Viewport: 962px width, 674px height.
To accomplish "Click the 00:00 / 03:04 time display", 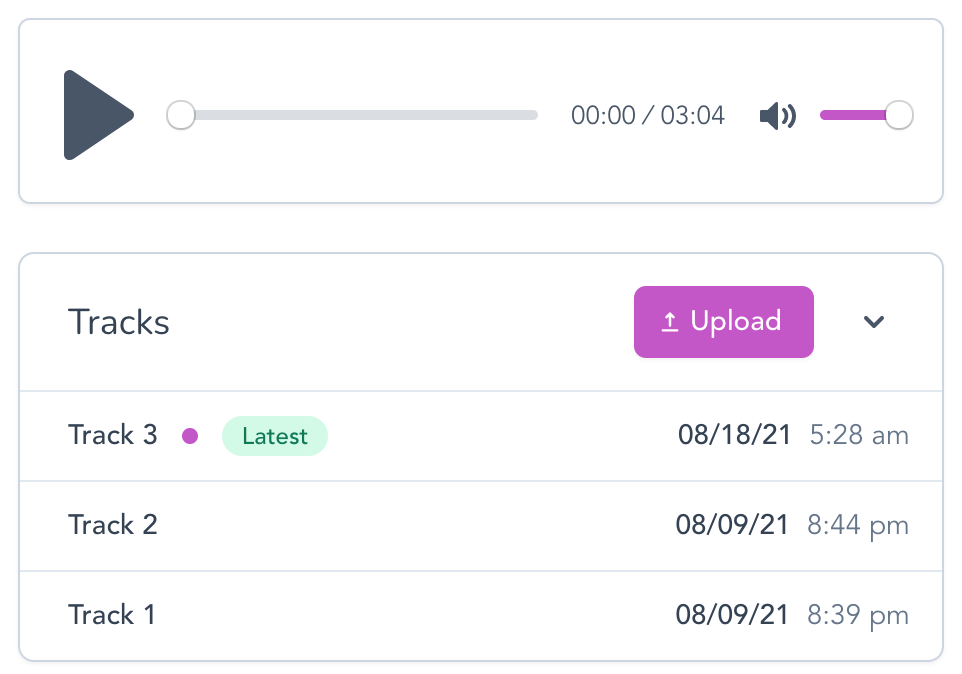I will click(648, 115).
